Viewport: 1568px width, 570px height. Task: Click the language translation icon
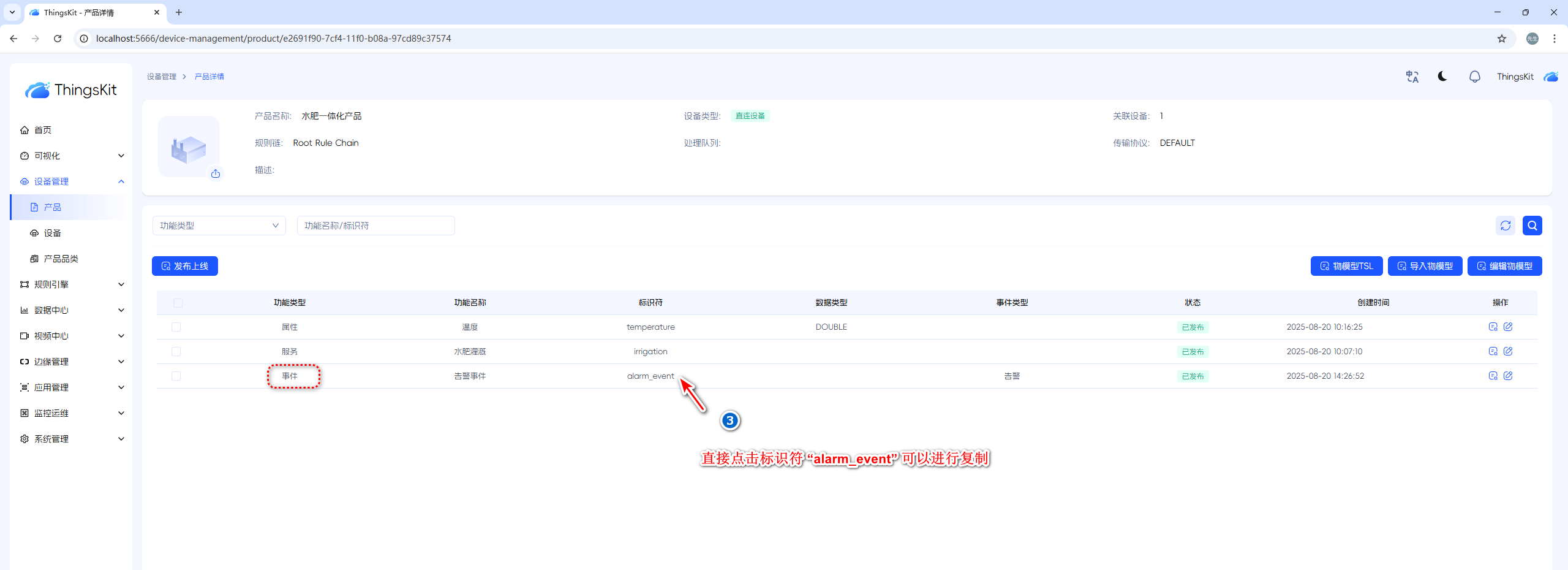point(1412,77)
